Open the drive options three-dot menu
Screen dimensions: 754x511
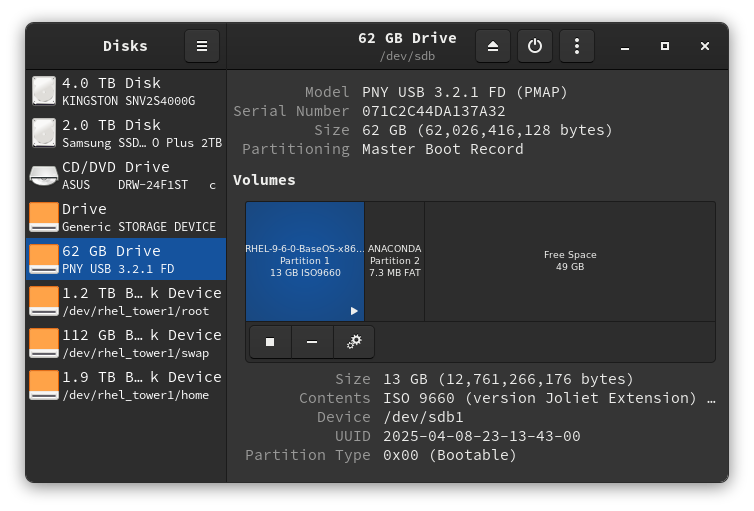click(577, 46)
